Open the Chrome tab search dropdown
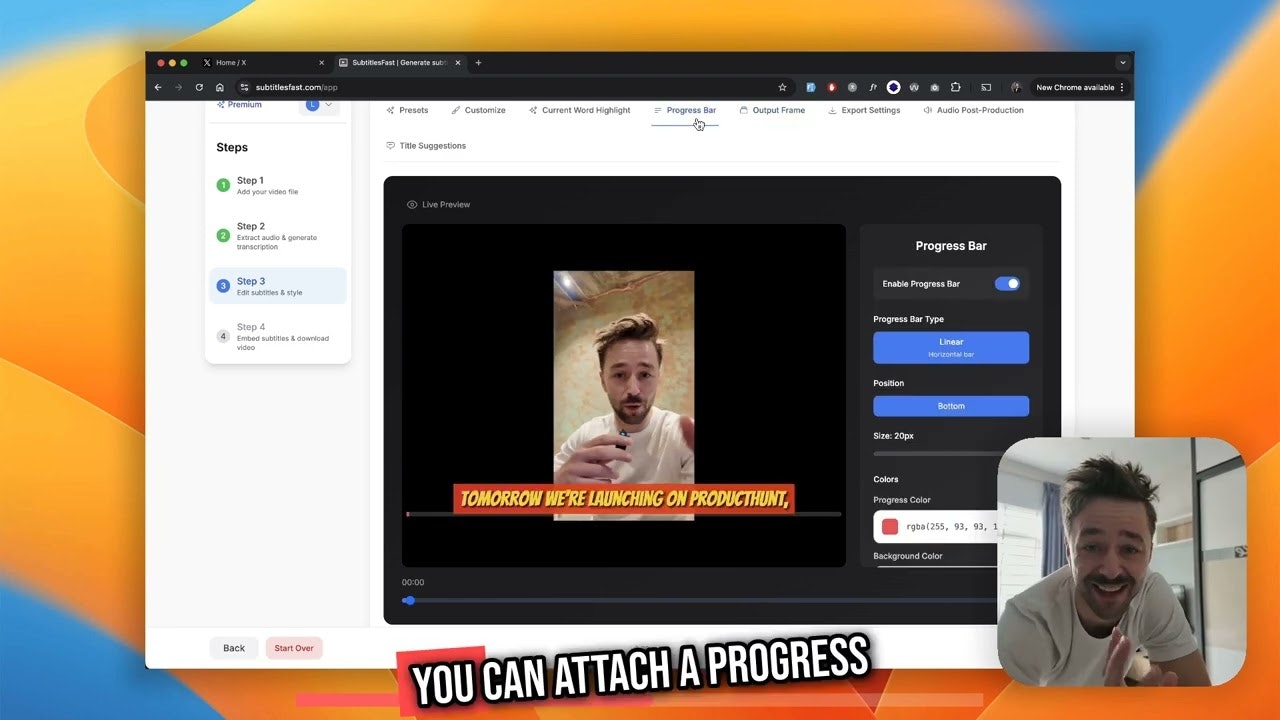 [1122, 63]
